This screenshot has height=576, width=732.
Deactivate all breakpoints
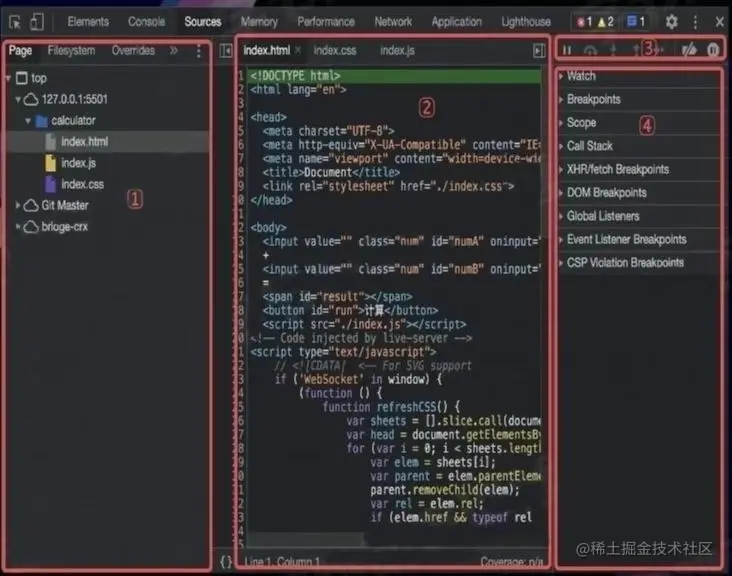tap(689, 50)
